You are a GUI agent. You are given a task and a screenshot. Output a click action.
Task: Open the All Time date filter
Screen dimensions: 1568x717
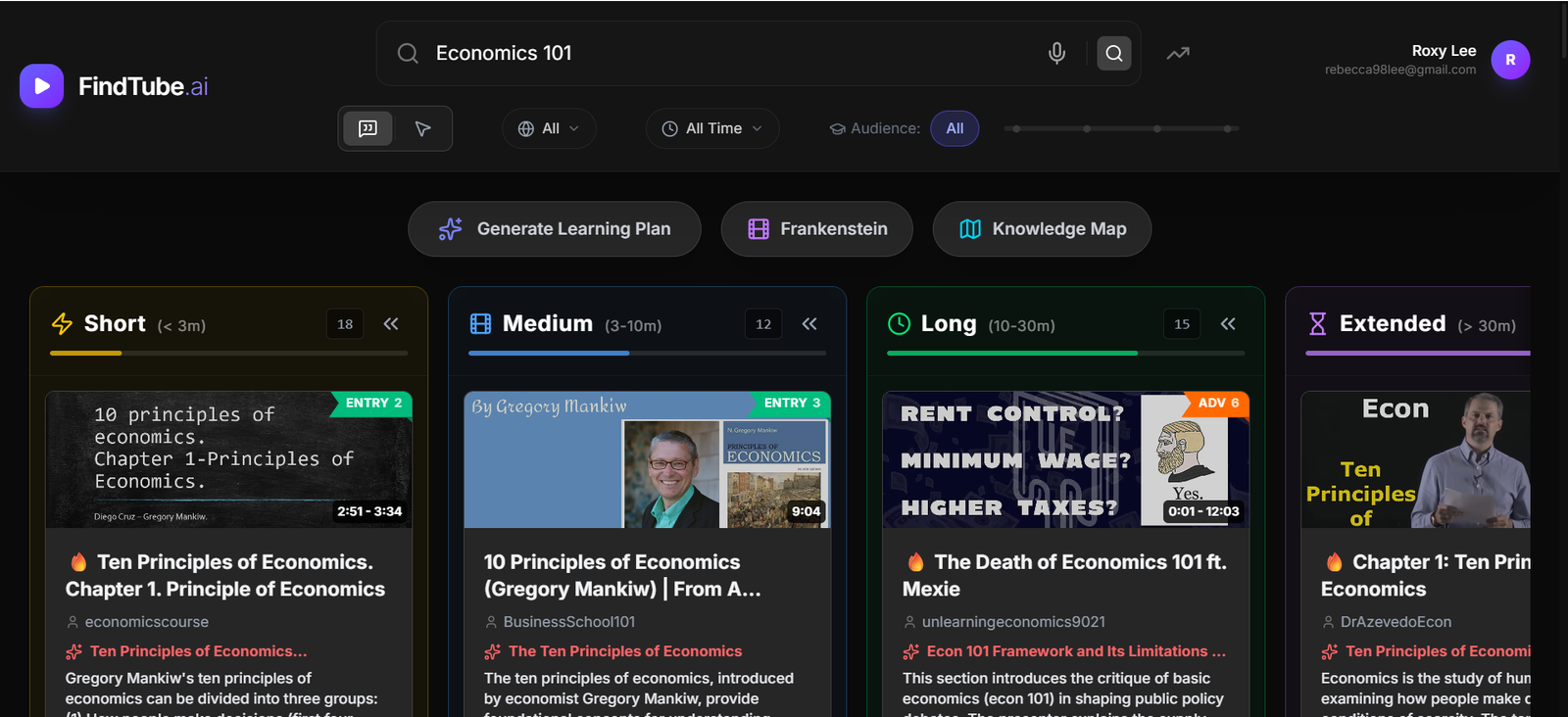pyautogui.click(x=712, y=128)
